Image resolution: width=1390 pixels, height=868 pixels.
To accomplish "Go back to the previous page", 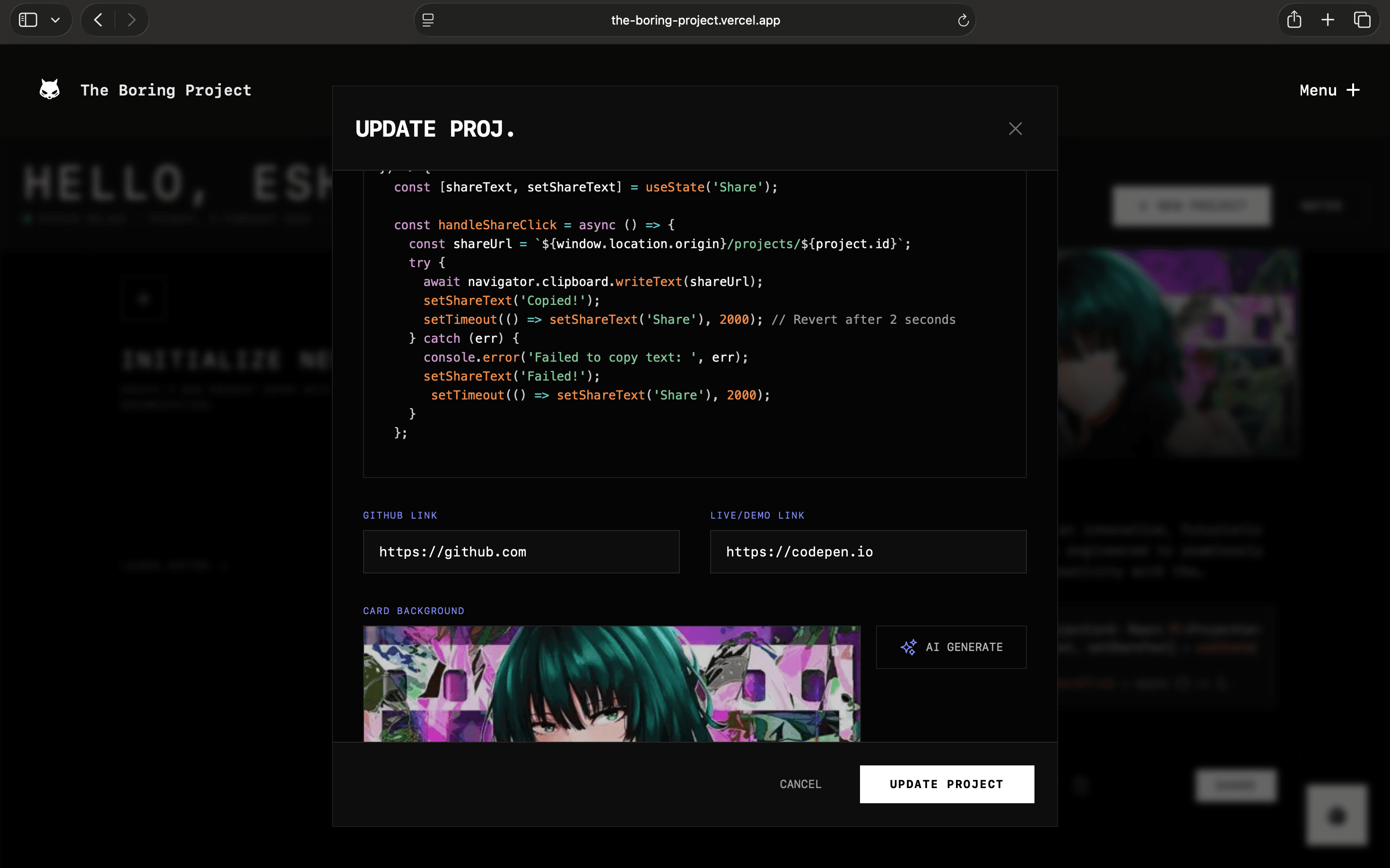I will point(98,20).
